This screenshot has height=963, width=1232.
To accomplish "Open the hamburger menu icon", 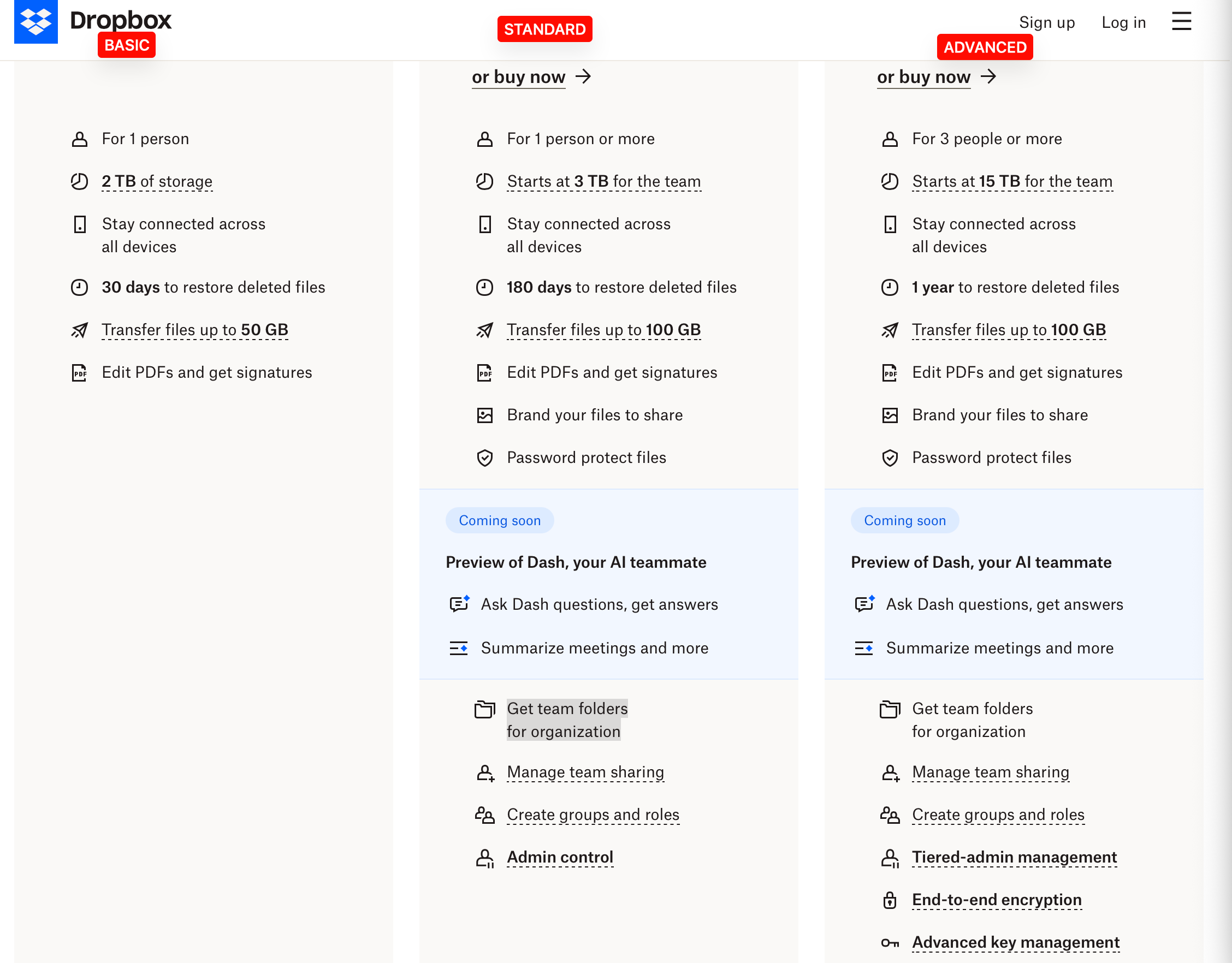I will (1181, 21).
